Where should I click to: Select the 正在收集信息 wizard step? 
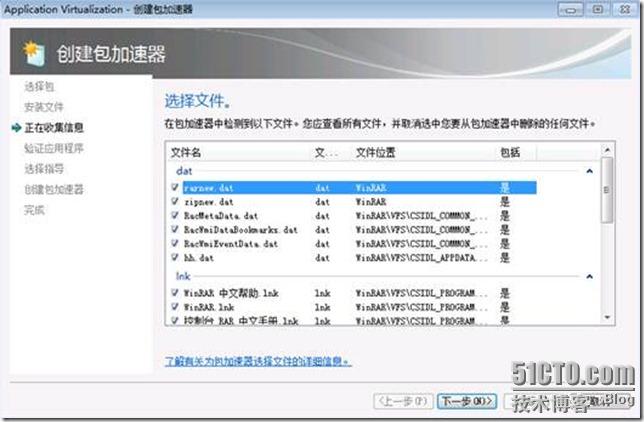click(54, 128)
